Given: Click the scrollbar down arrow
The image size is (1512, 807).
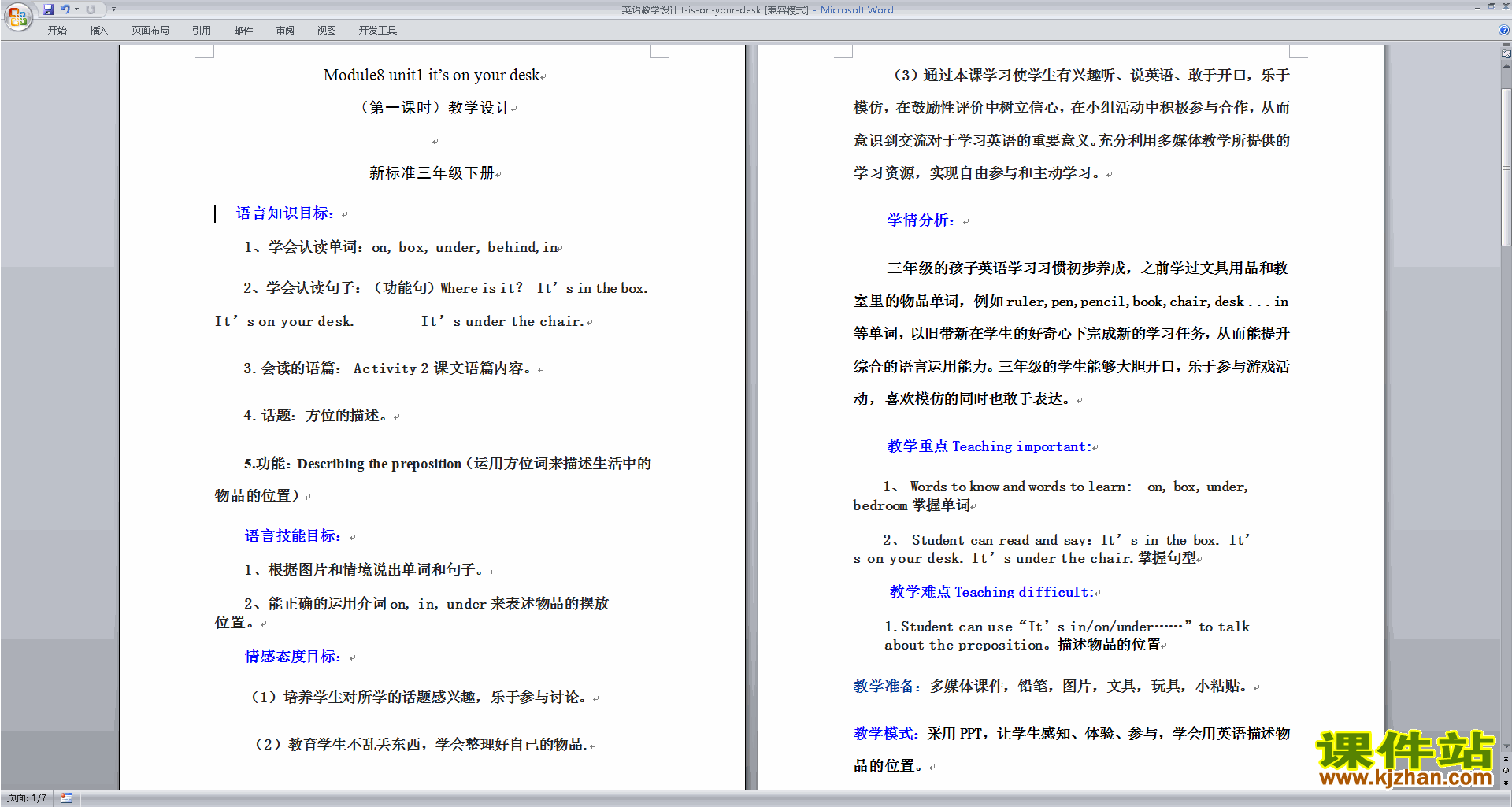Looking at the screenshot, I should (1506, 746).
